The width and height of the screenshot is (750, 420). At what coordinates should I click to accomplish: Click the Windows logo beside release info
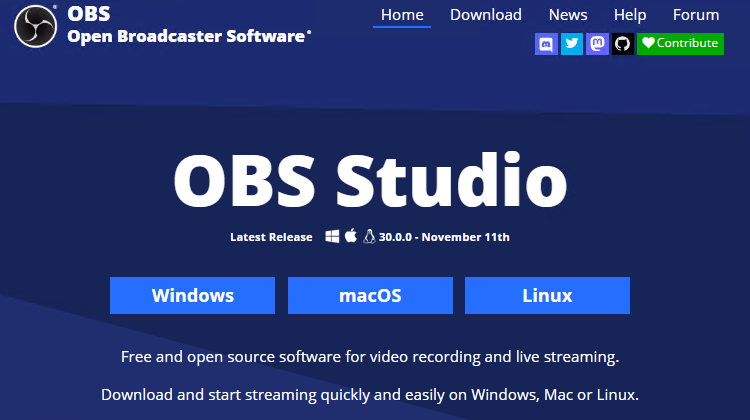[x=332, y=236]
